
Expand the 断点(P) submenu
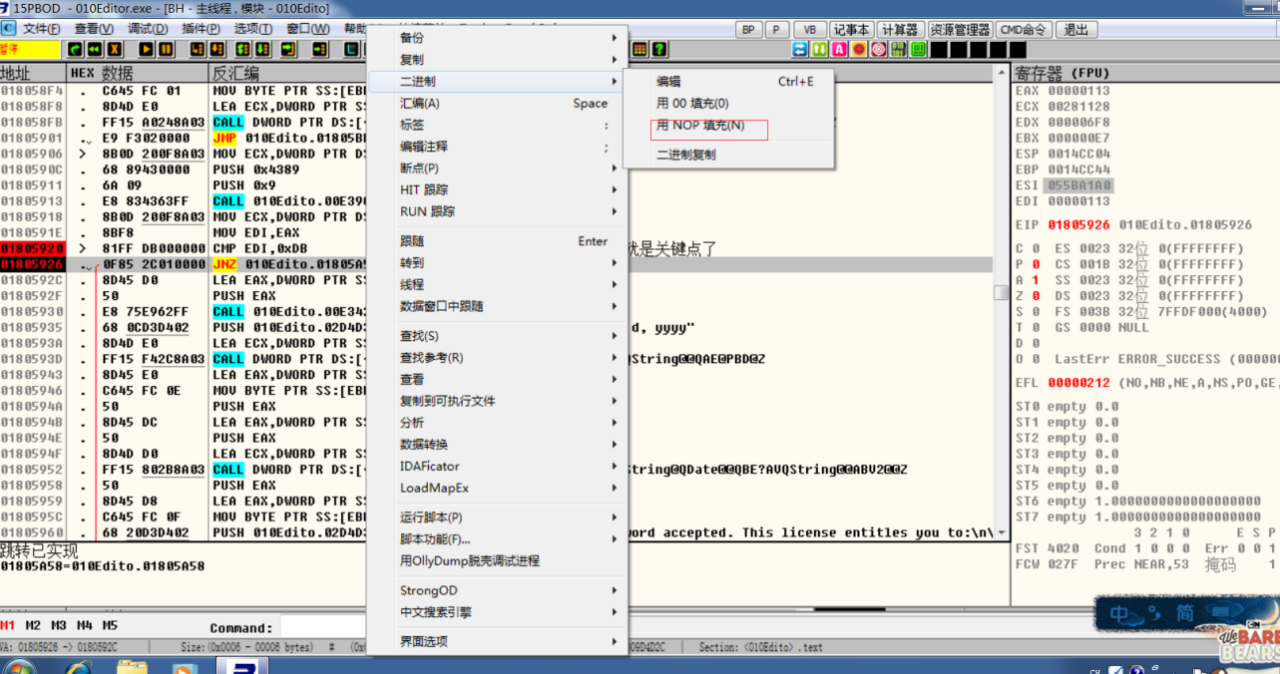(420, 168)
